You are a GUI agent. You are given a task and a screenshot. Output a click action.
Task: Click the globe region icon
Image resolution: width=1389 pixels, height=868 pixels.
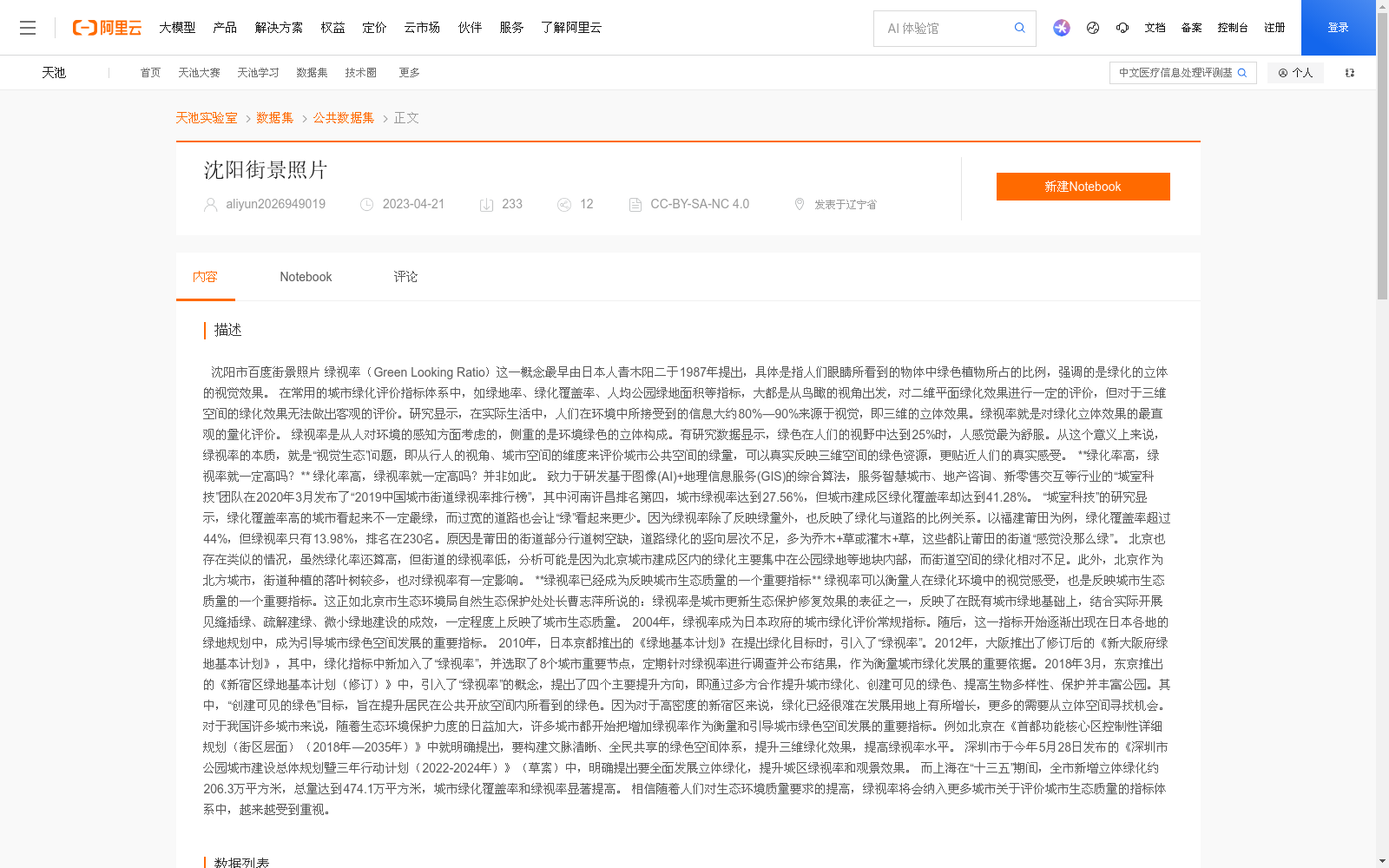pyautogui.click(x=1093, y=28)
